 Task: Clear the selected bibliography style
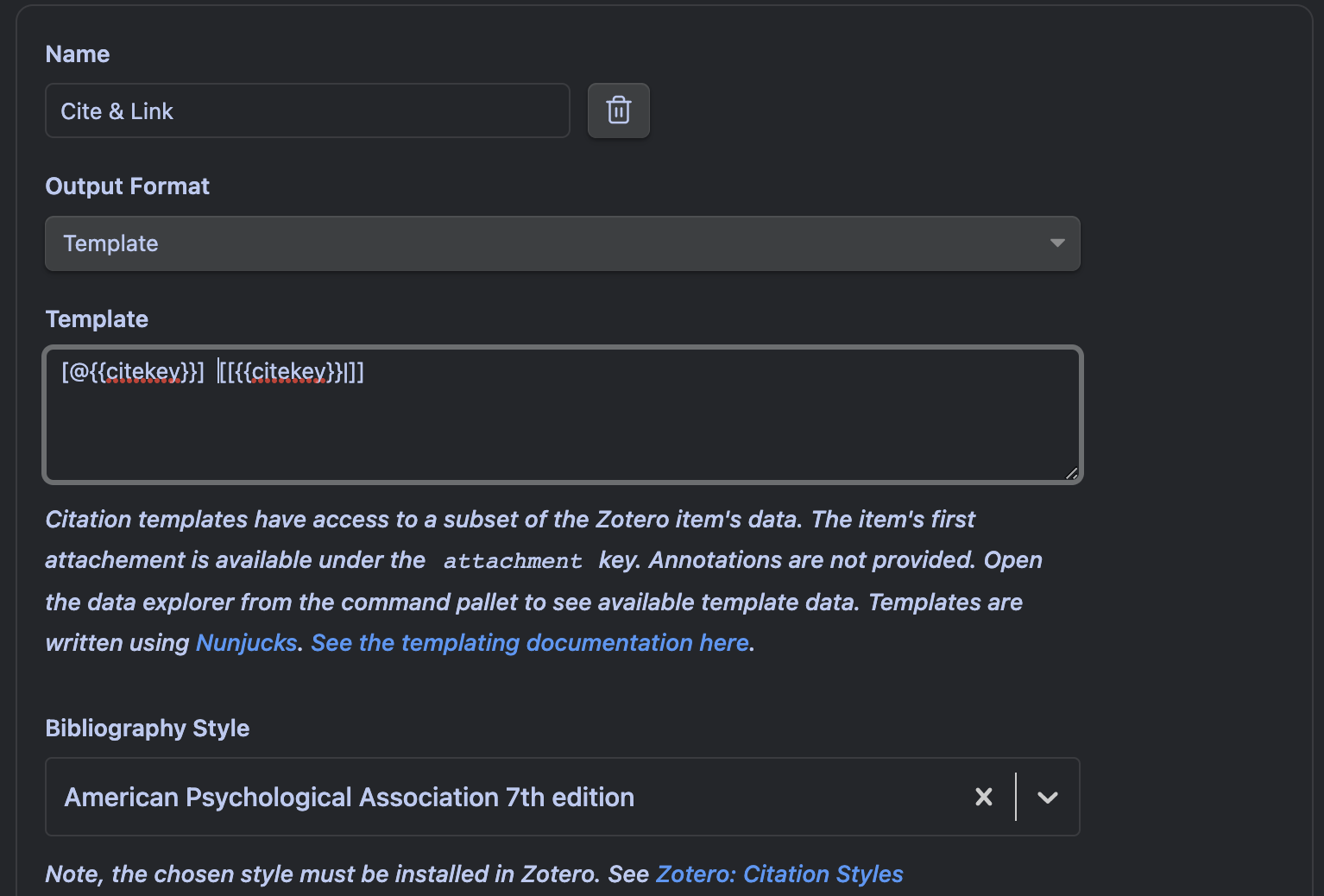[983, 797]
